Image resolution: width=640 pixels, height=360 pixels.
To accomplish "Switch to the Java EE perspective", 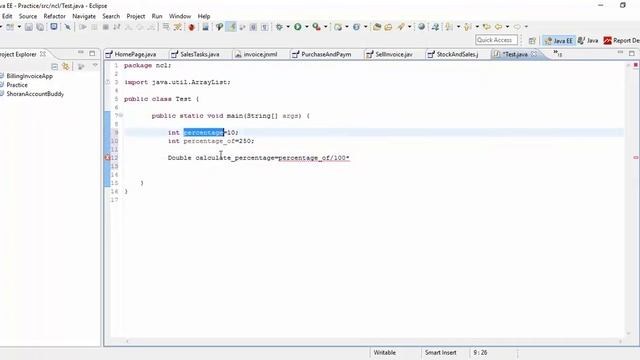I will coord(559,40).
